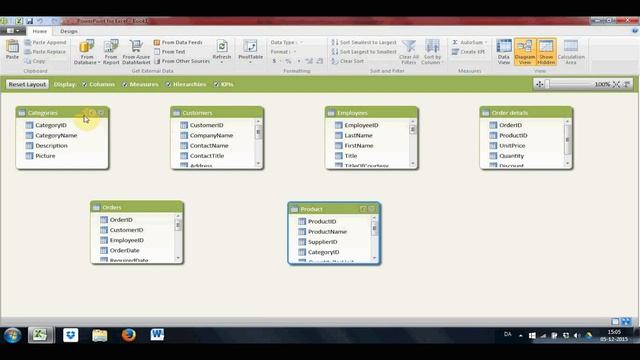Select the Orders table header
The width and height of the screenshot is (640, 360).
tap(137, 207)
